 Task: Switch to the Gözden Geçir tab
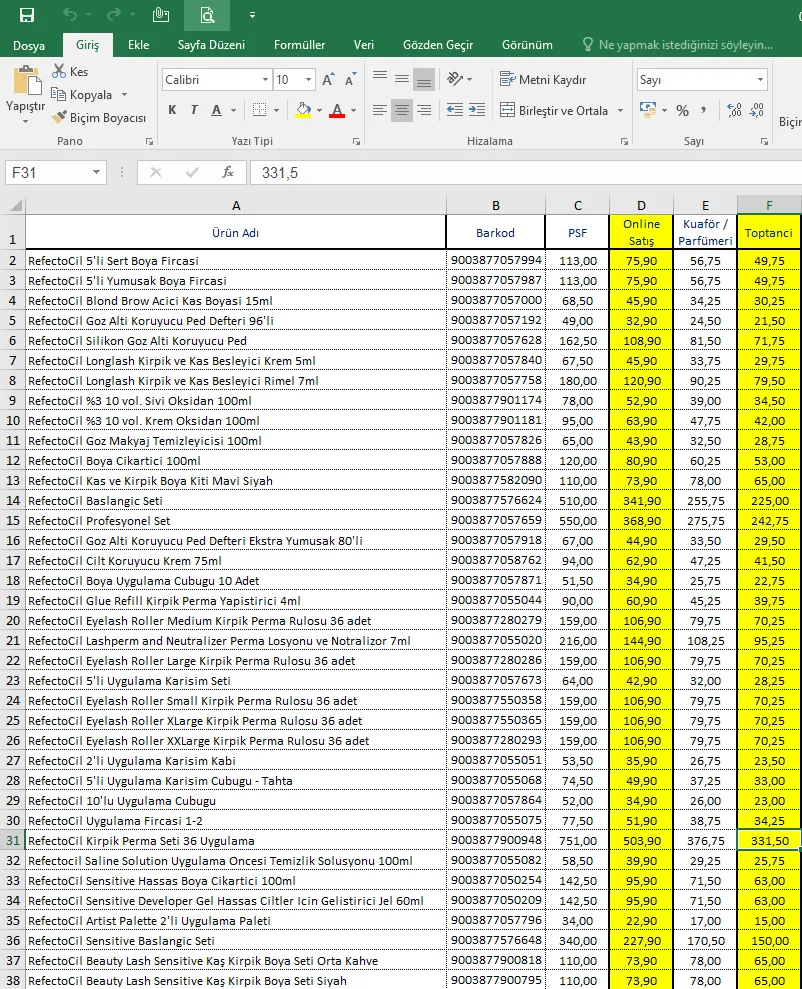(438, 45)
